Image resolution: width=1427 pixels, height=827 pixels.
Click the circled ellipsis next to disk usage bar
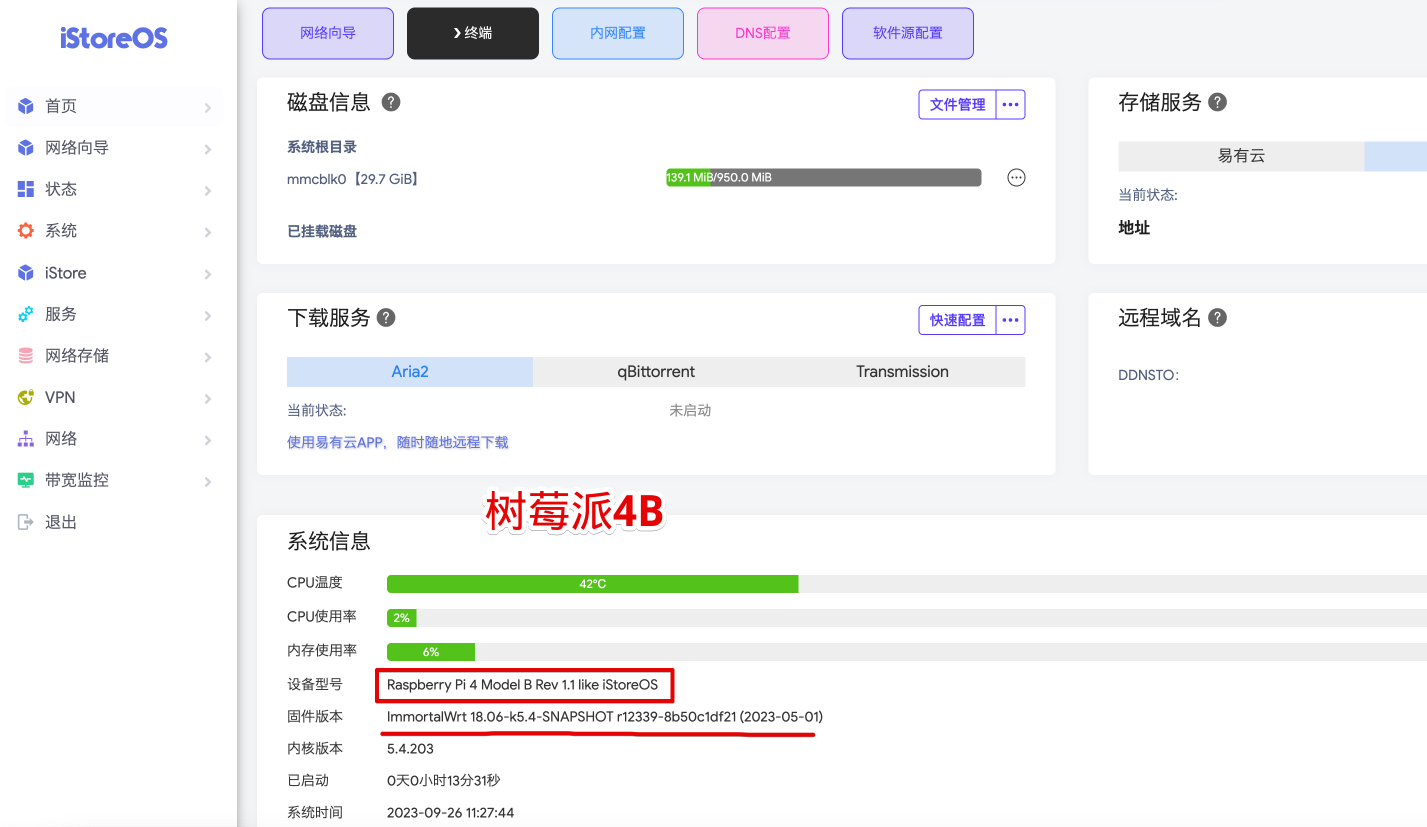point(1016,177)
